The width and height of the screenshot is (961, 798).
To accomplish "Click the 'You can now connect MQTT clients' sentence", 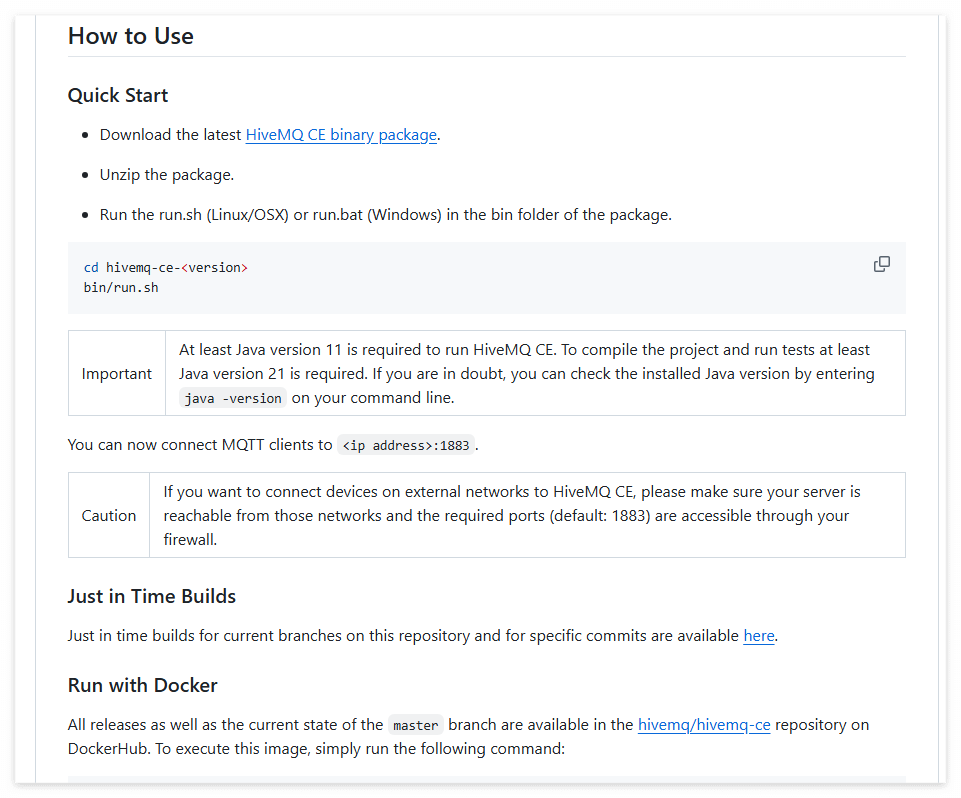I will (273, 444).
